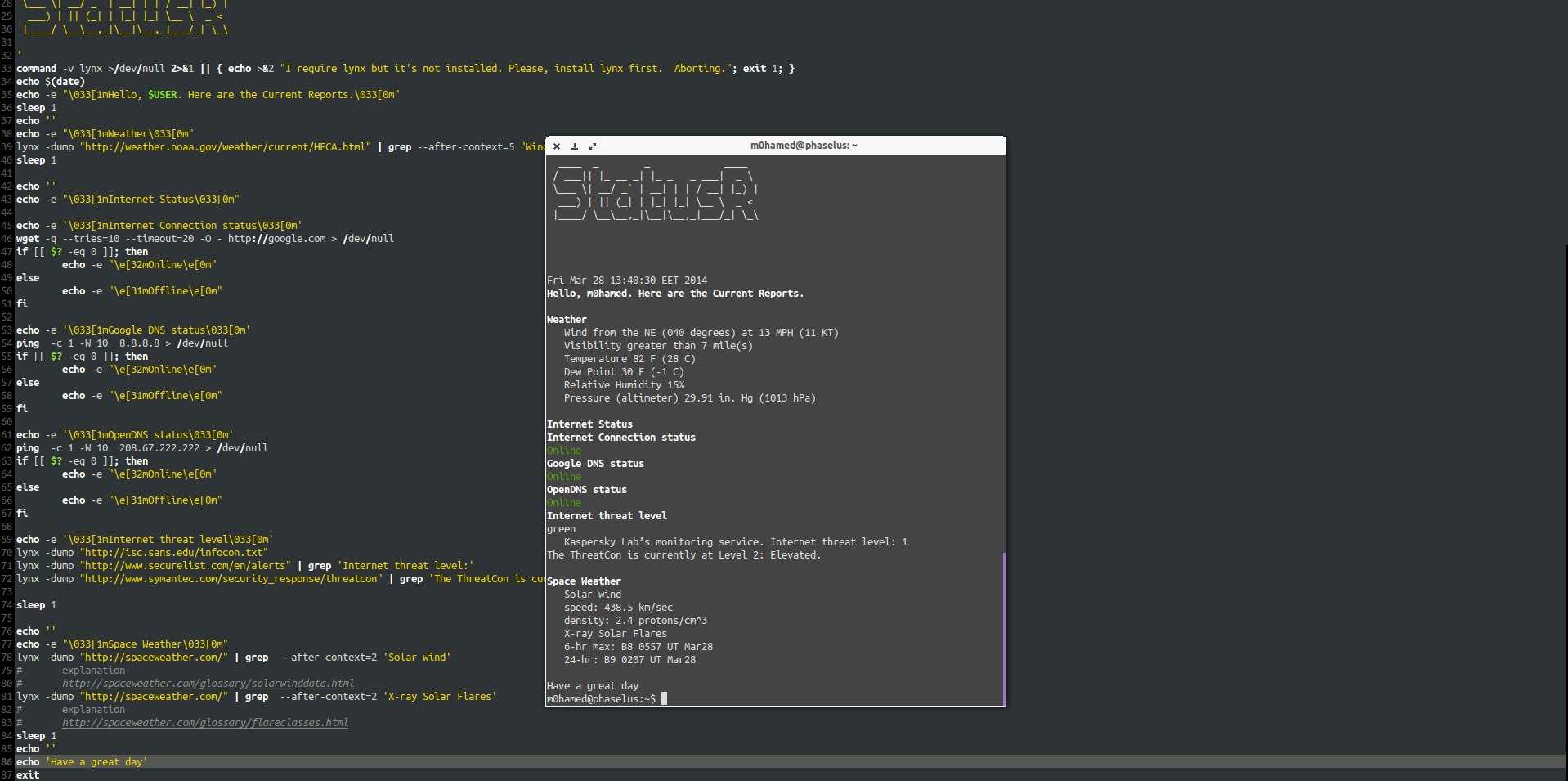
Task: Click the terminal minimize (download arrow) icon
Action: [575, 146]
